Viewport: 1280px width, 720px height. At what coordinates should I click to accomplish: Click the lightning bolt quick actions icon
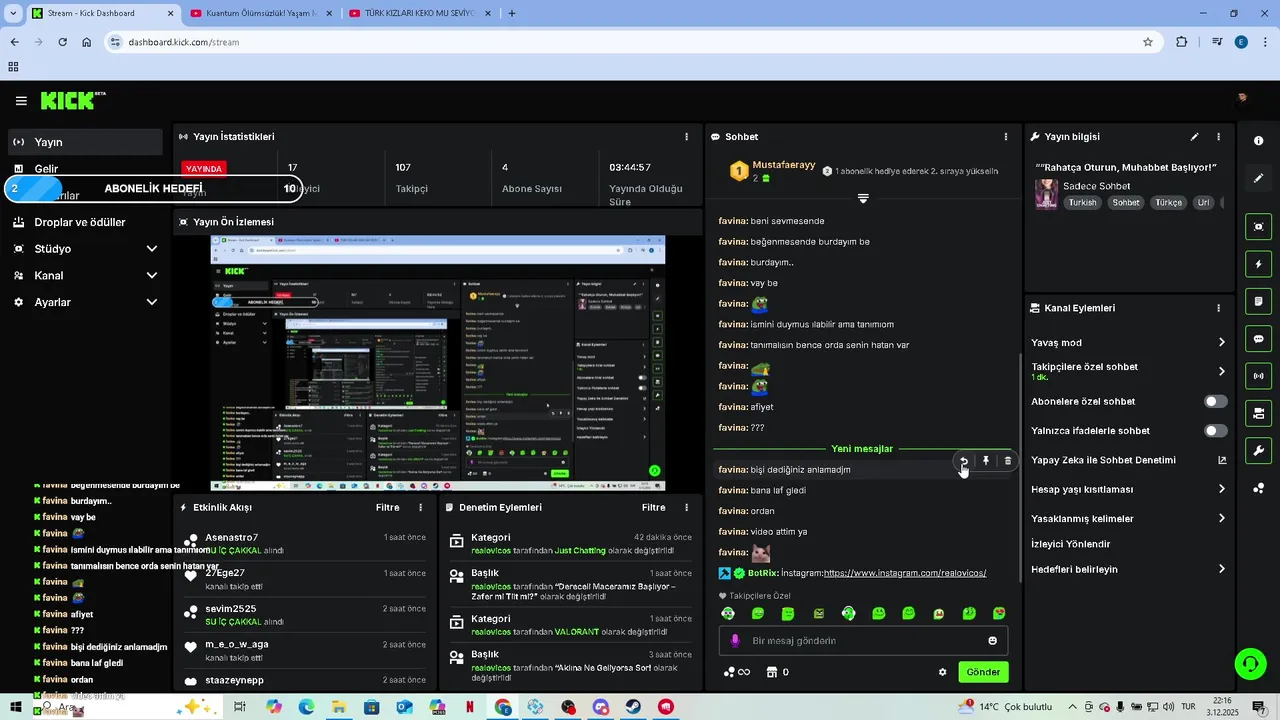1258,264
